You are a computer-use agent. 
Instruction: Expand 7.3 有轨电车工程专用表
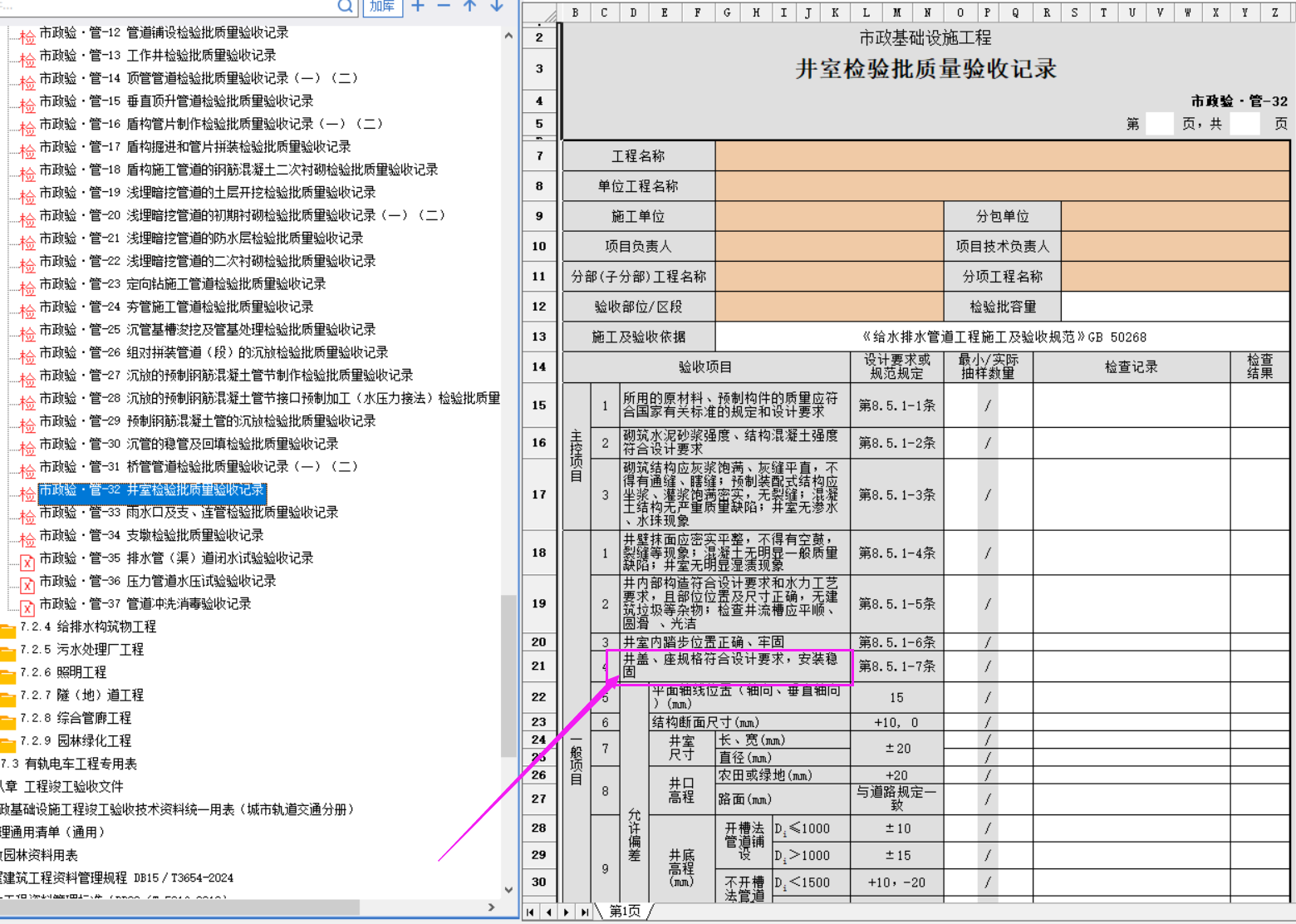click(69, 764)
